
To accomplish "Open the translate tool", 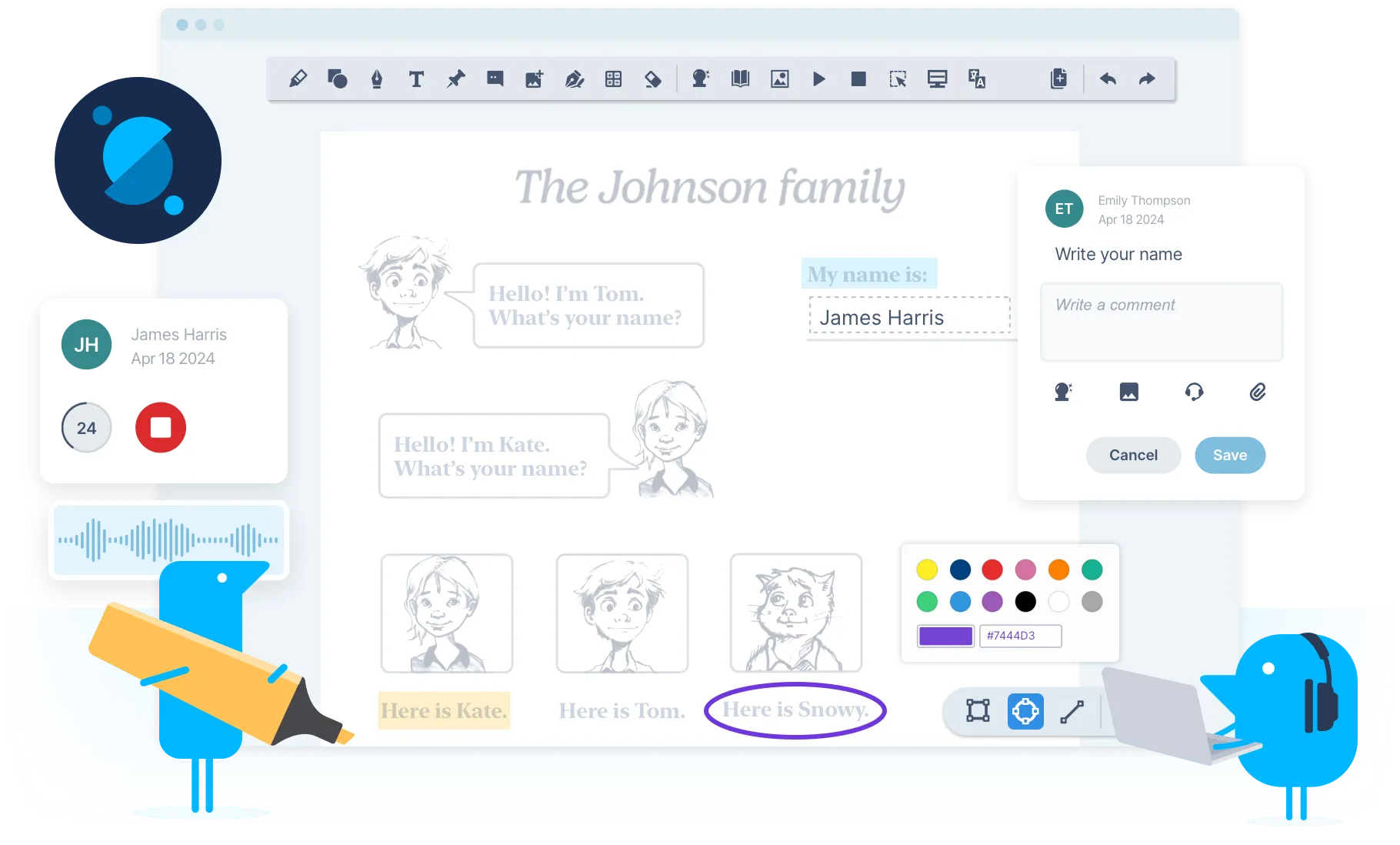I will pos(977,78).
